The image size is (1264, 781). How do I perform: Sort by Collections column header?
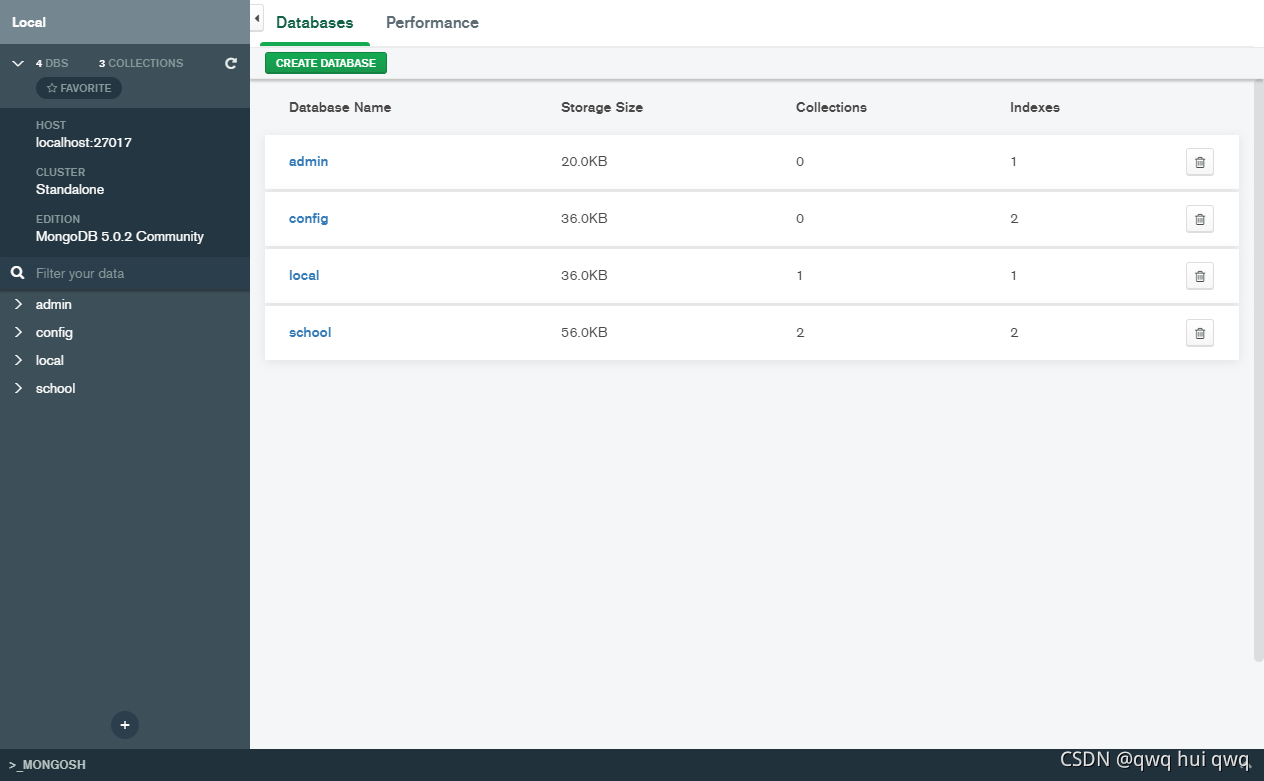coord(831,107)
